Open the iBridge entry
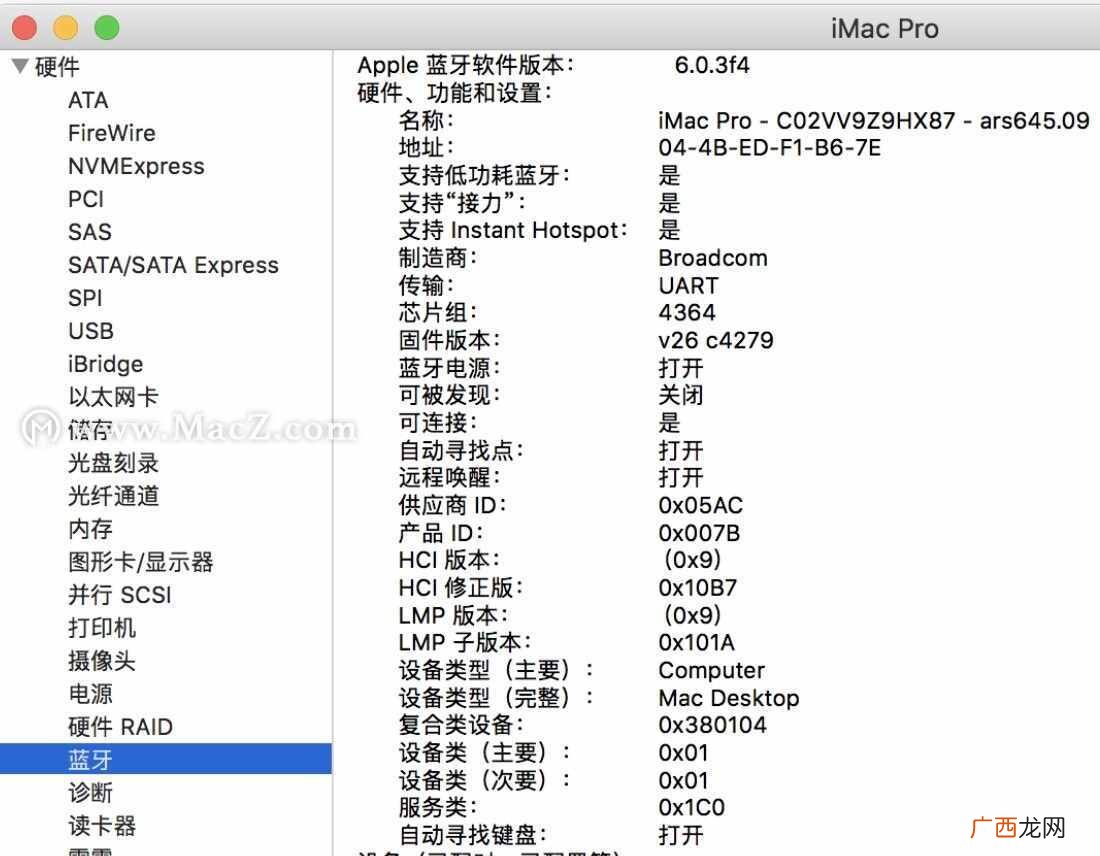The width and height of the screenshot is (1100, 856). pos(105,364)
